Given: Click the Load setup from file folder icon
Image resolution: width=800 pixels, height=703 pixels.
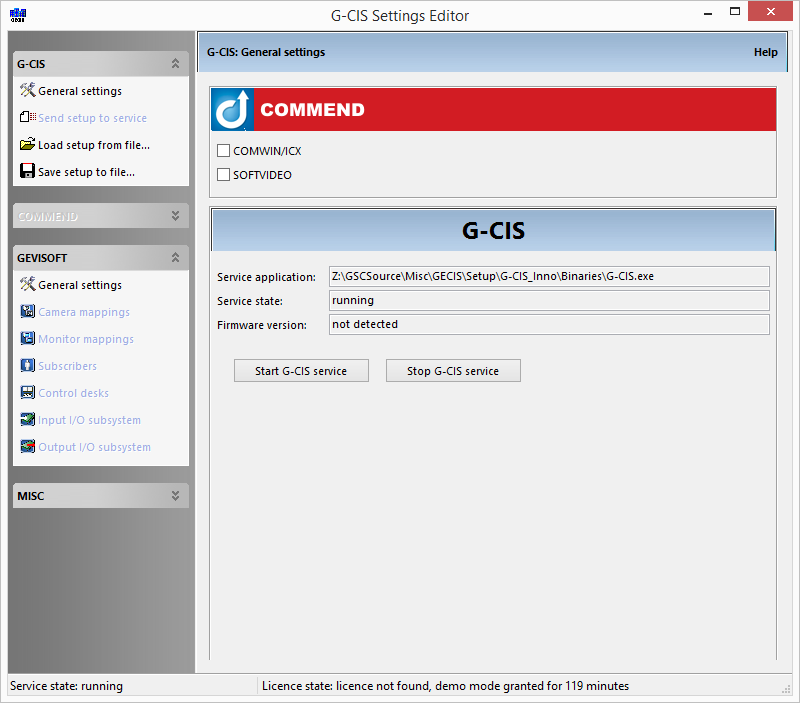Looking at the screenshot, I should (28, 144).
